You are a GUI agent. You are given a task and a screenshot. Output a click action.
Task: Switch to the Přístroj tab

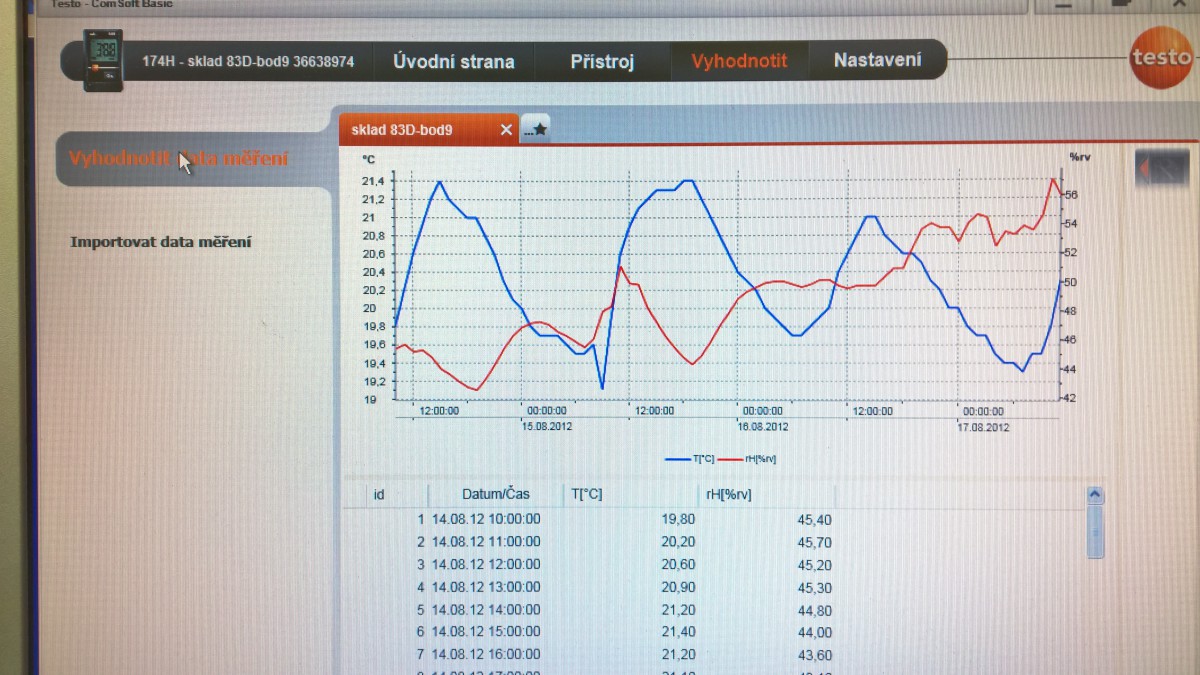point(602,61)
